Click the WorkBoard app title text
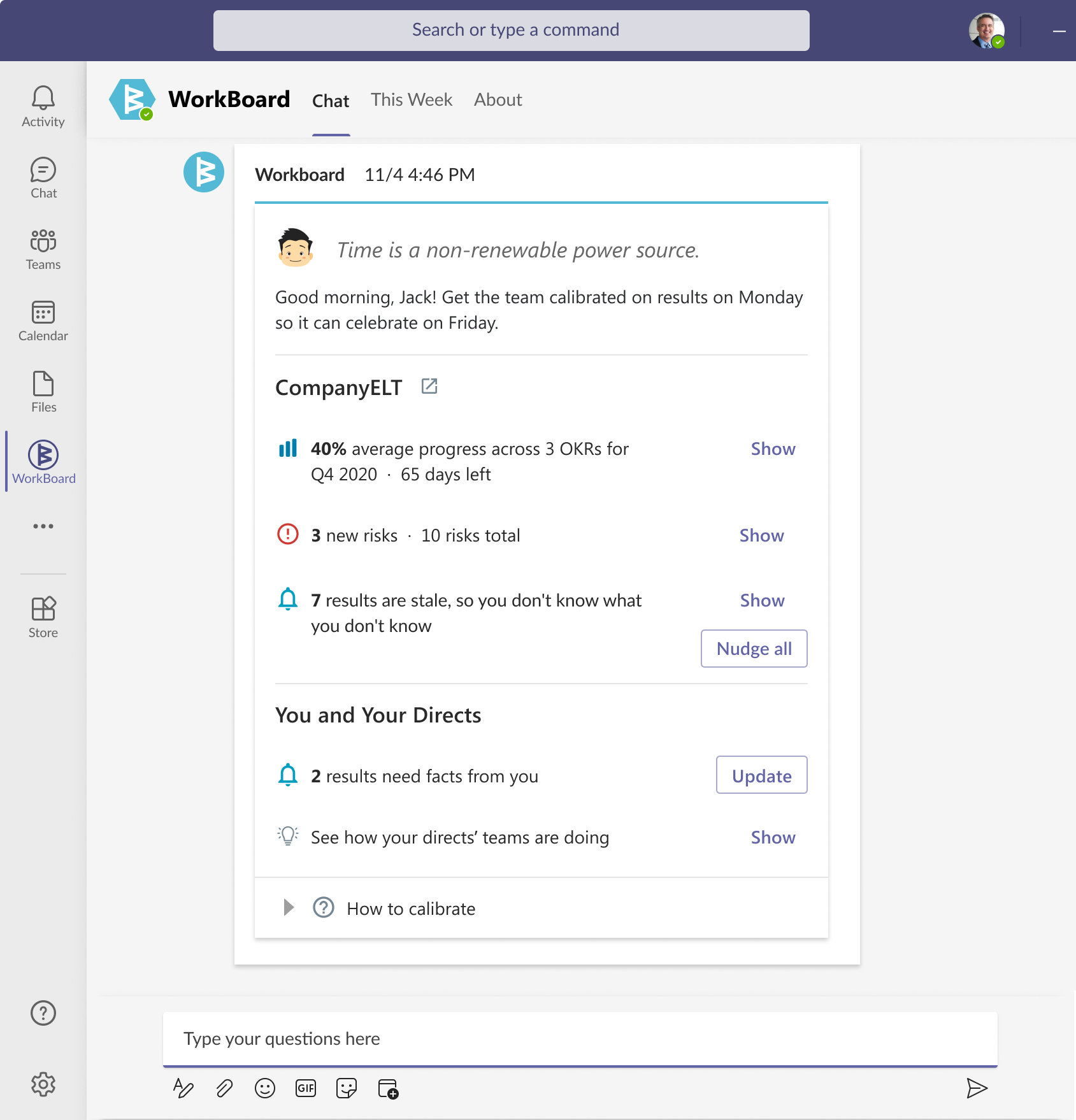 tap(229, 99)
